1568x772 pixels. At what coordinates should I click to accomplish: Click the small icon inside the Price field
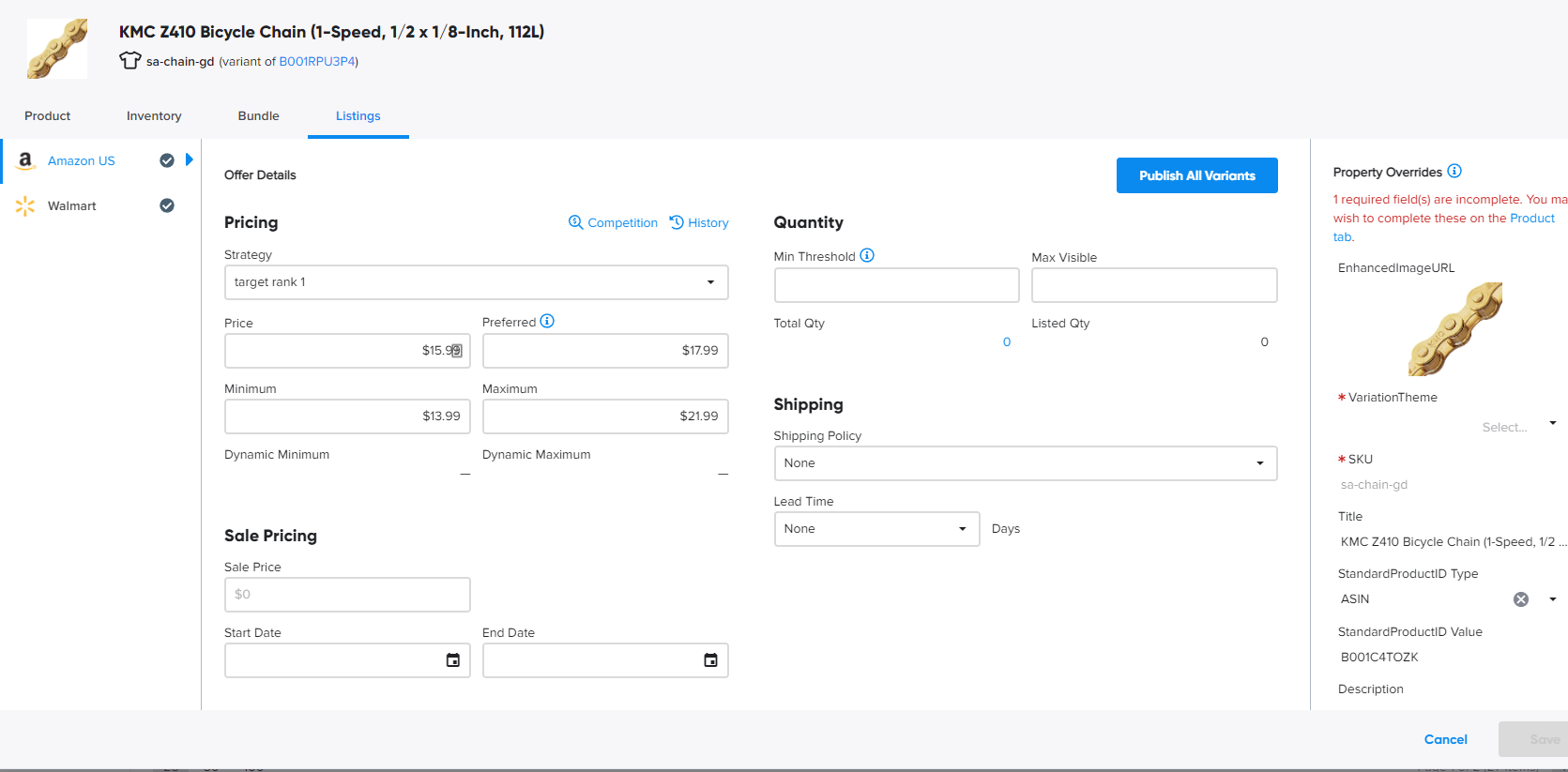[456, 351]
